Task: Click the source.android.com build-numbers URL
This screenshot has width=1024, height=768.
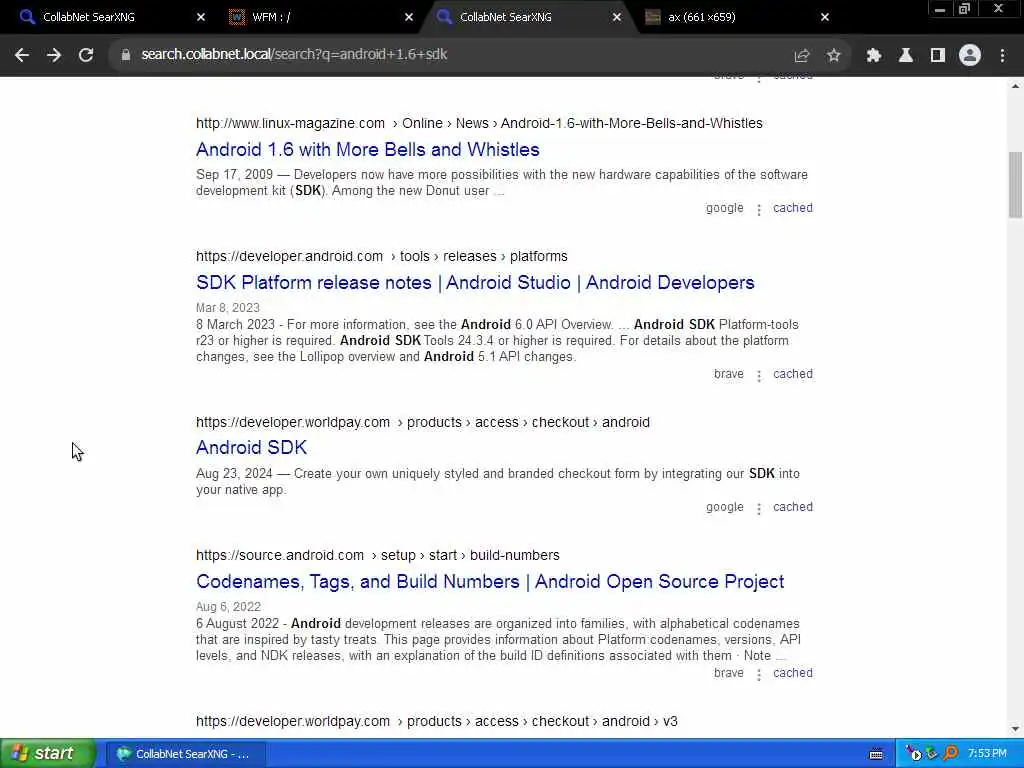Action: (x=377, y=555)
